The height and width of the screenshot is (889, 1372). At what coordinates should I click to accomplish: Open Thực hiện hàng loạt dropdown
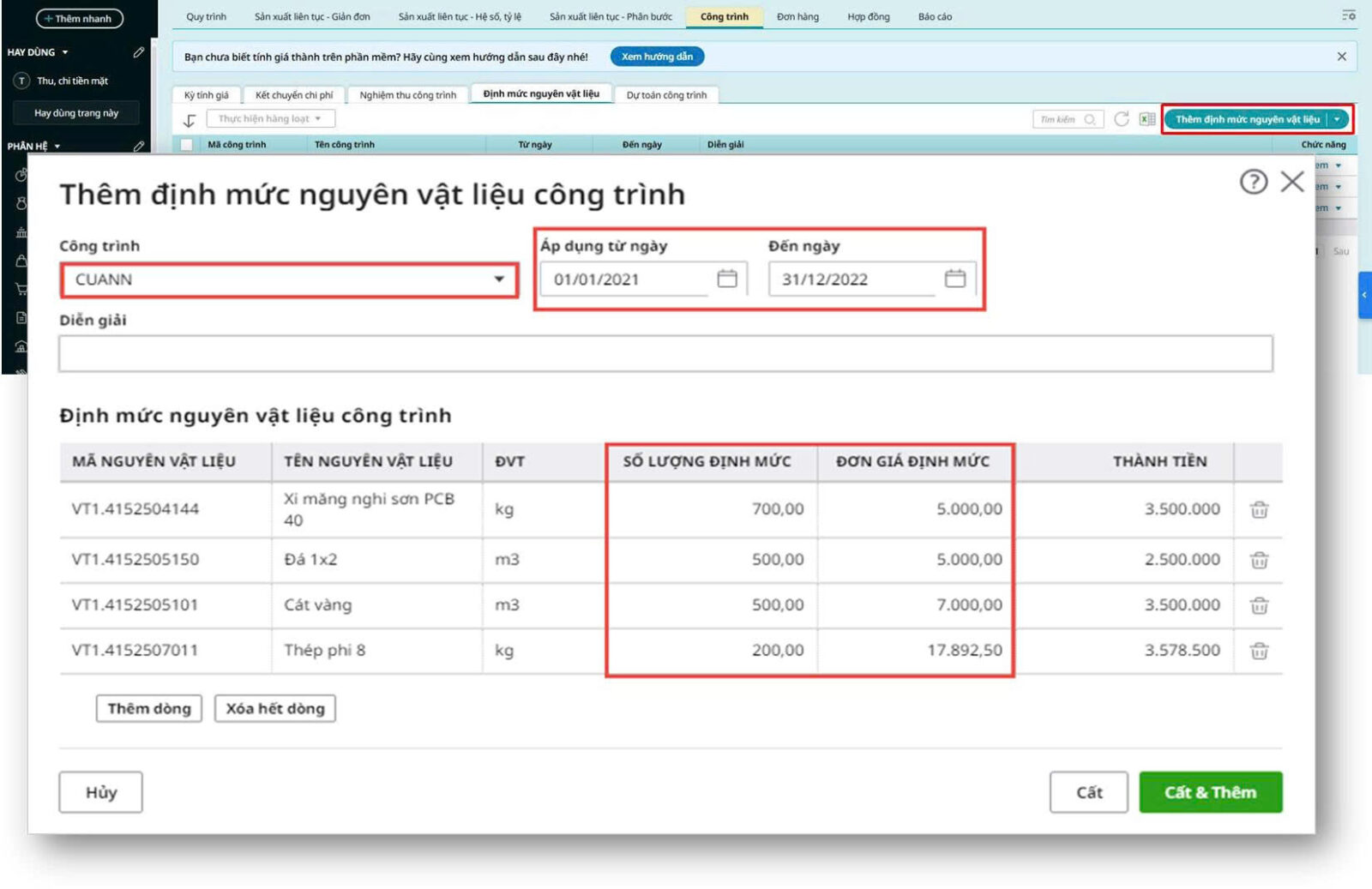[270, 119]
